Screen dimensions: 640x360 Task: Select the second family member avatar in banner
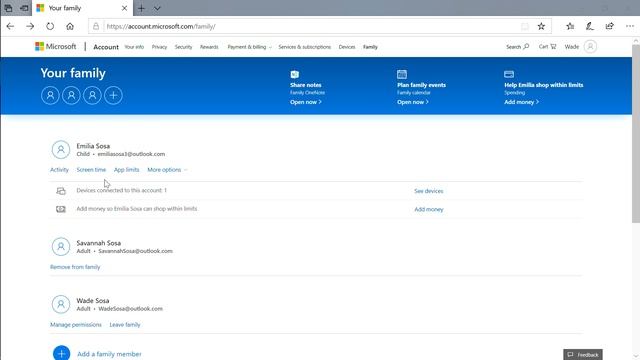(71, 96)
